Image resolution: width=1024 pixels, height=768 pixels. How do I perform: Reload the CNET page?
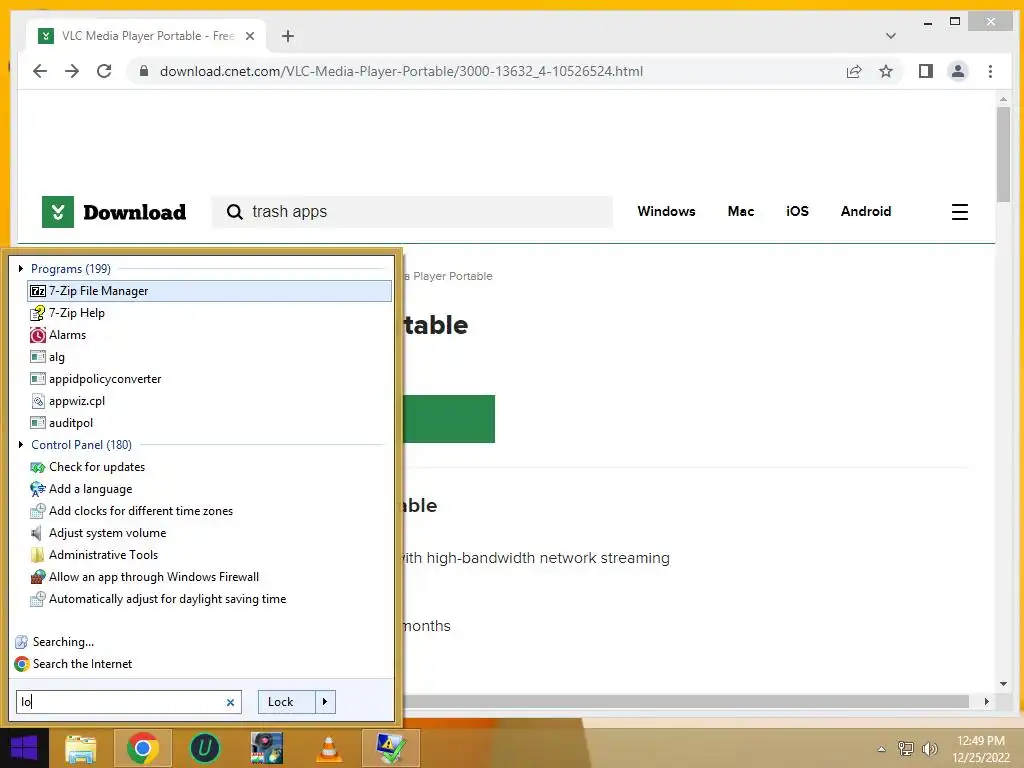(x=104, y=71)
